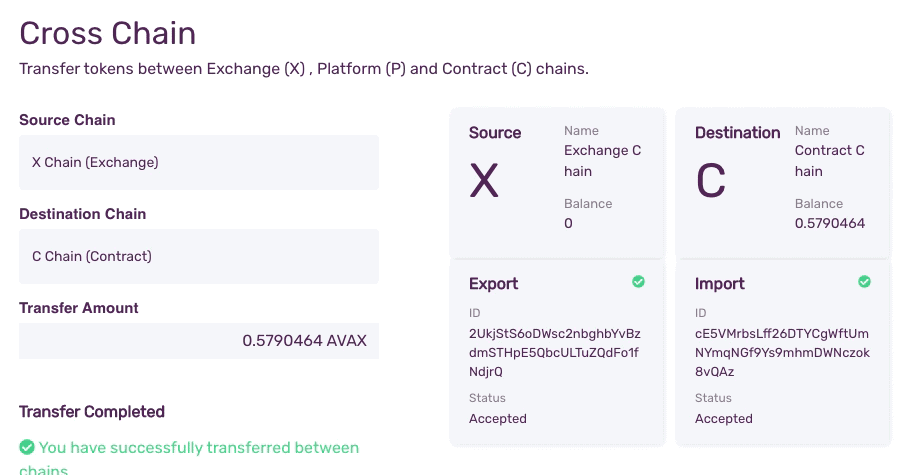
Task: Click the green Import success checkmark icon
Action: 864,281
